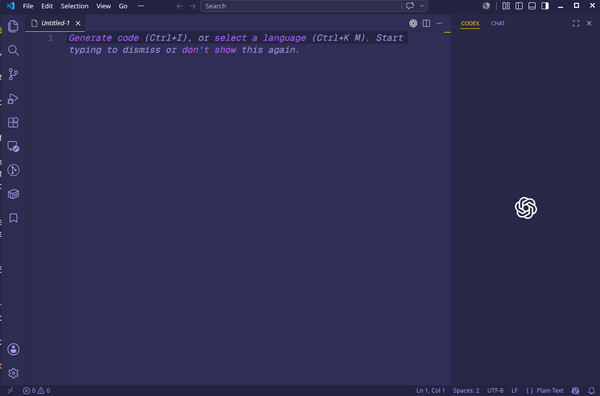600x396 pixels.
Task: Switch to the CODEX tab
Action: point(470,23)
